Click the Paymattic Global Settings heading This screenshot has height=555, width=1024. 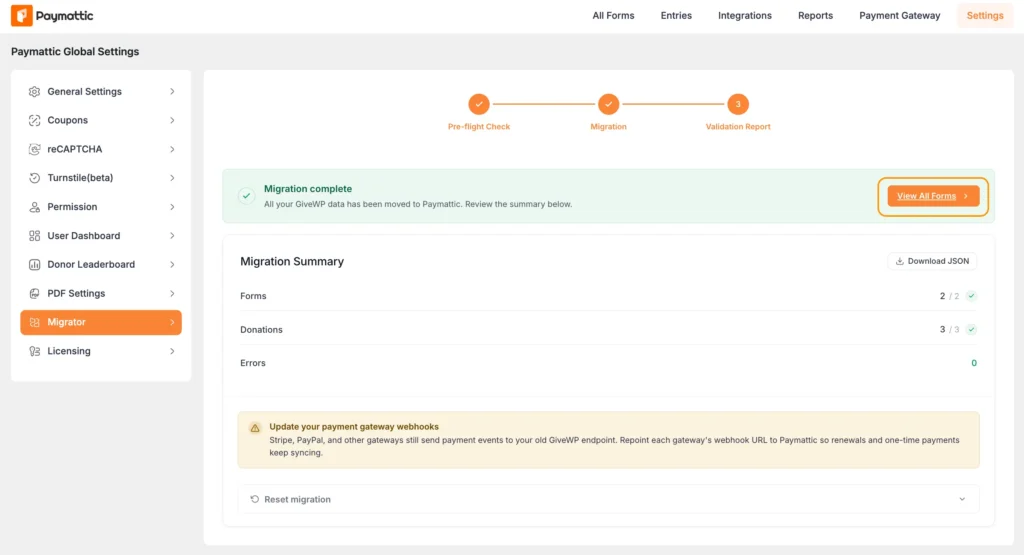point(75,52)
